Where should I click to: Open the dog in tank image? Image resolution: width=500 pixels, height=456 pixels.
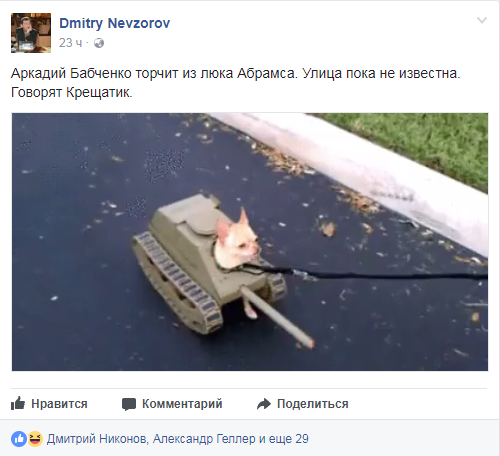250,242
